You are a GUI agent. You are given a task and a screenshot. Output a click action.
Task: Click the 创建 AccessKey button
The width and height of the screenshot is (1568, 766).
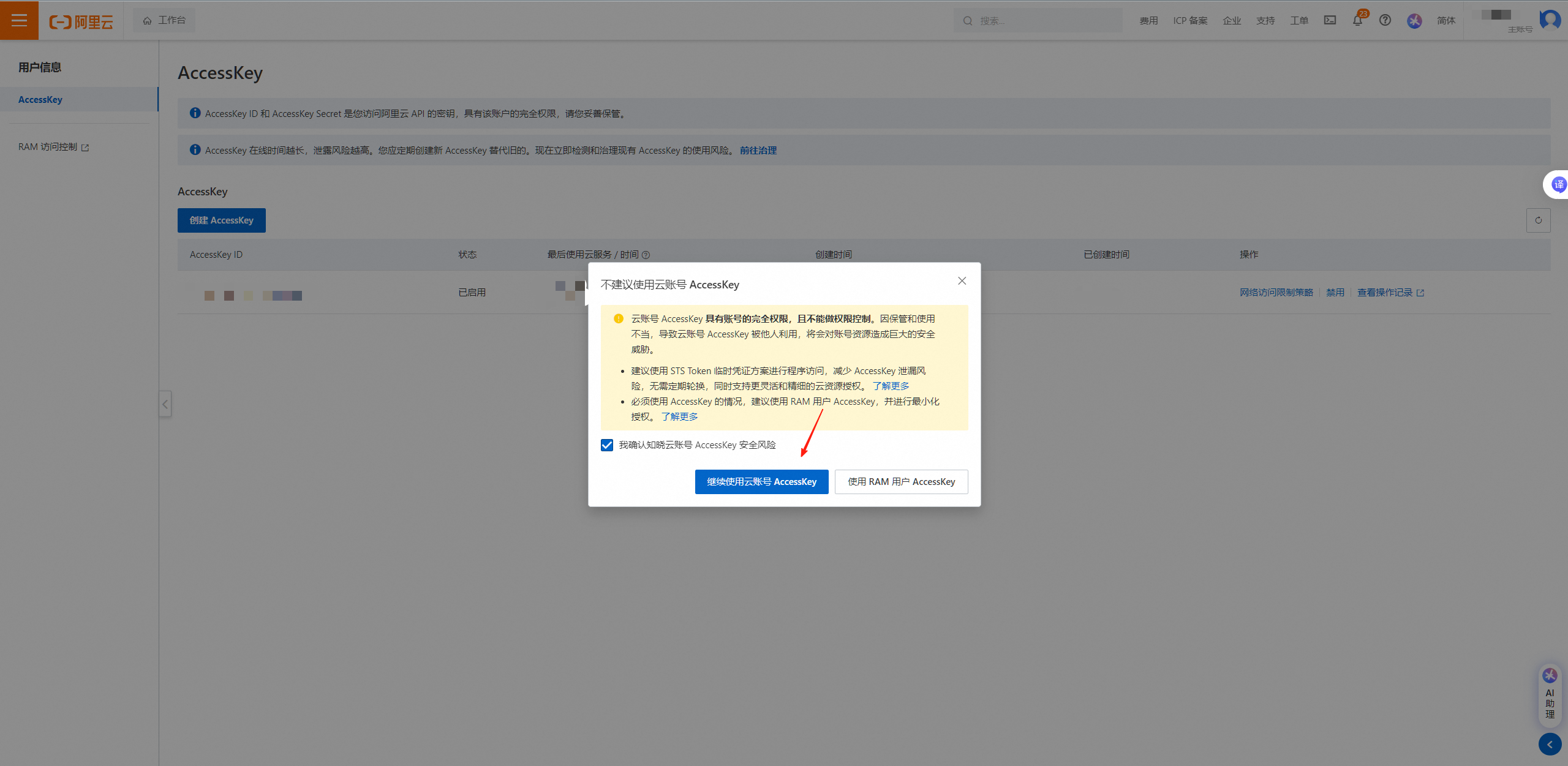pyautogui.click(x=221, y=220)
